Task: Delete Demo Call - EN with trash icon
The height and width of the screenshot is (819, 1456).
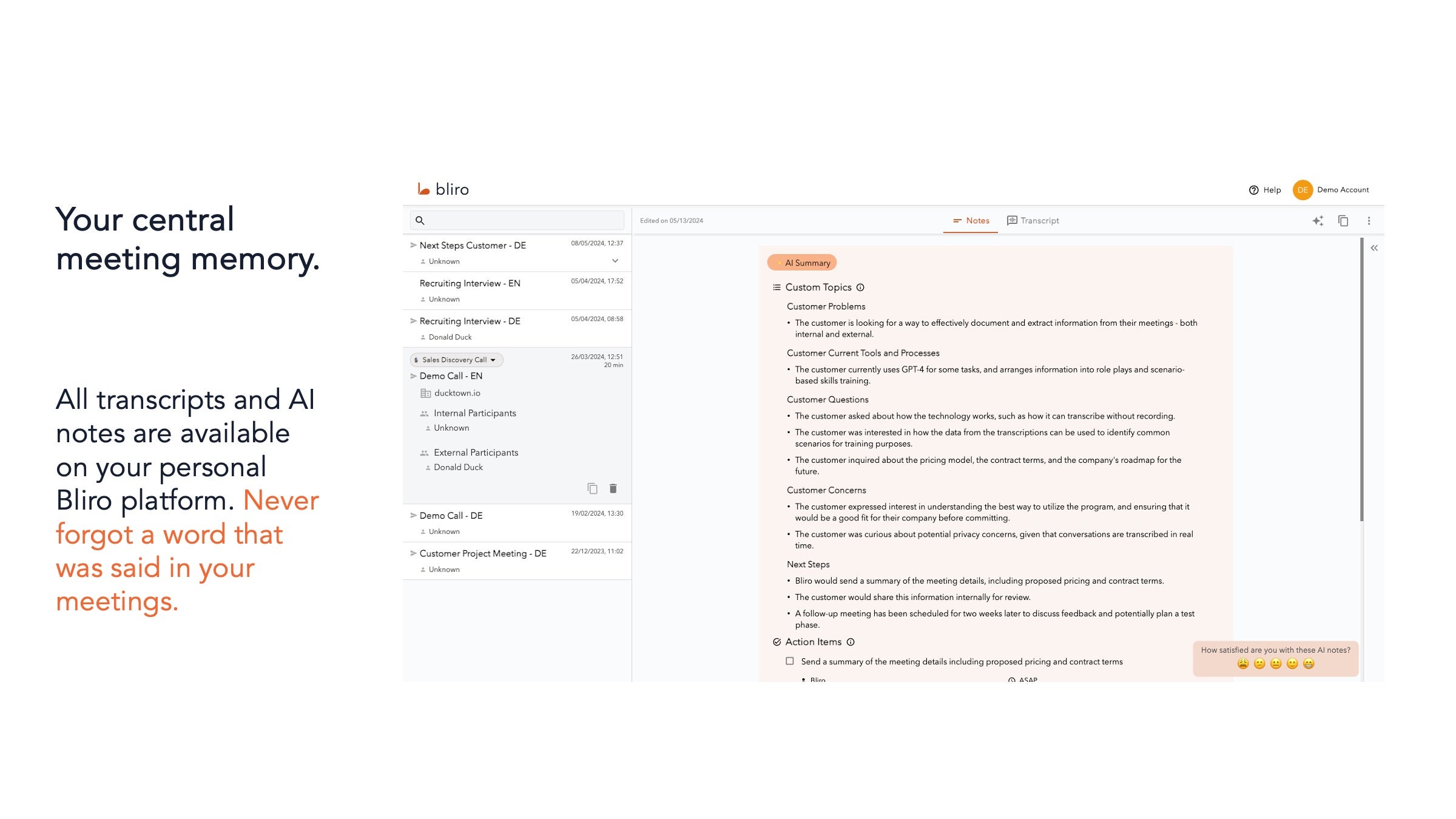Action: click(x=613, y=488)
